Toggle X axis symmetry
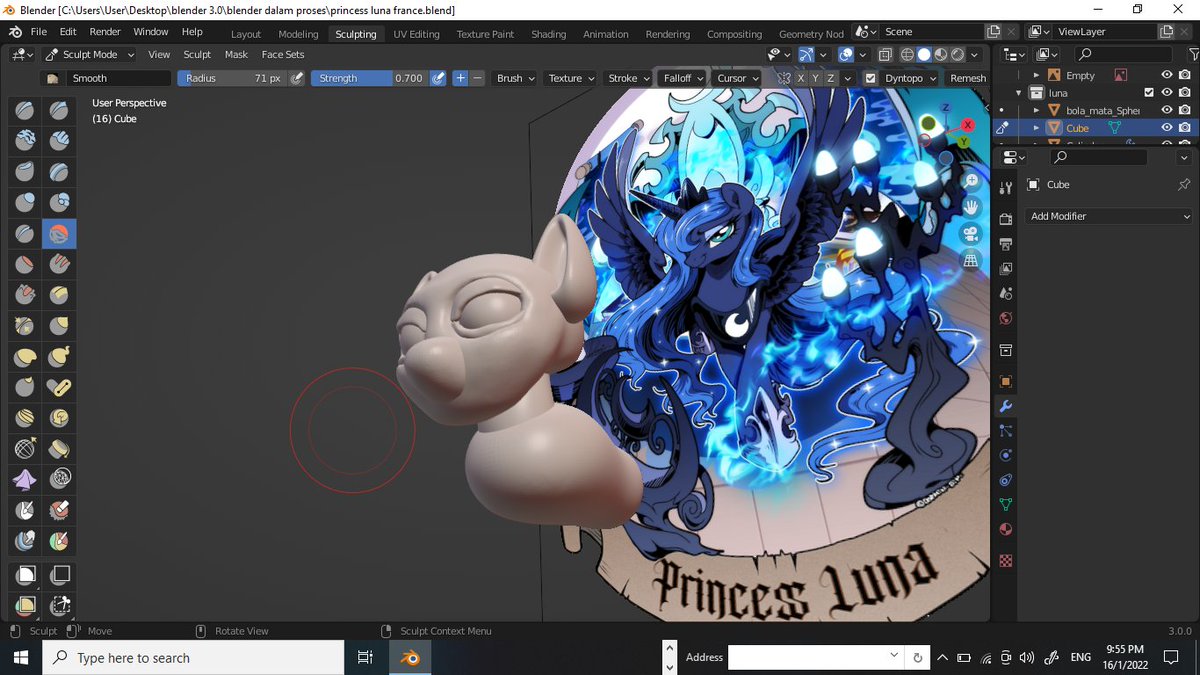1200x675 pixels. [800, 78]
